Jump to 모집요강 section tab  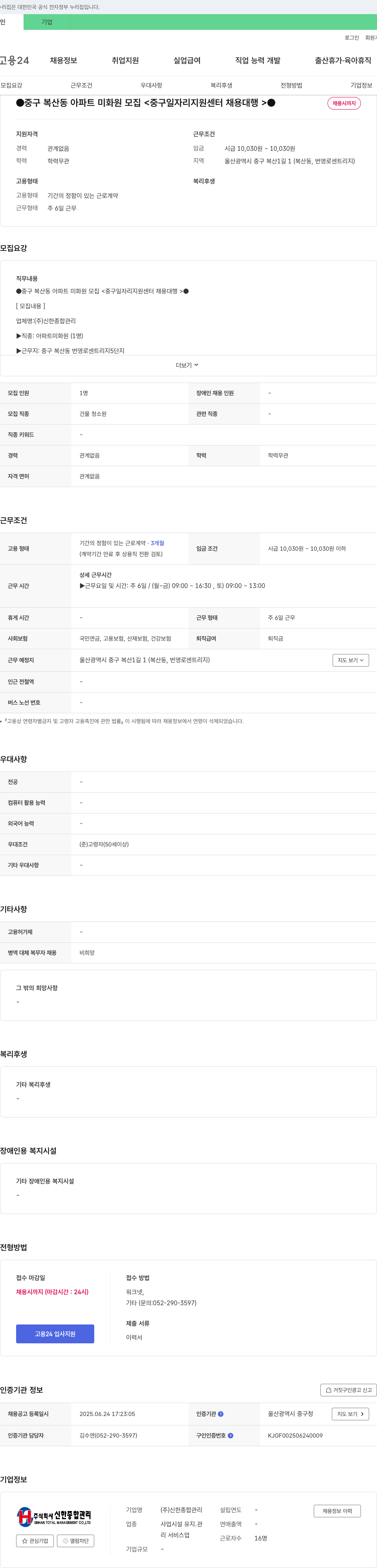click(11, 85)
